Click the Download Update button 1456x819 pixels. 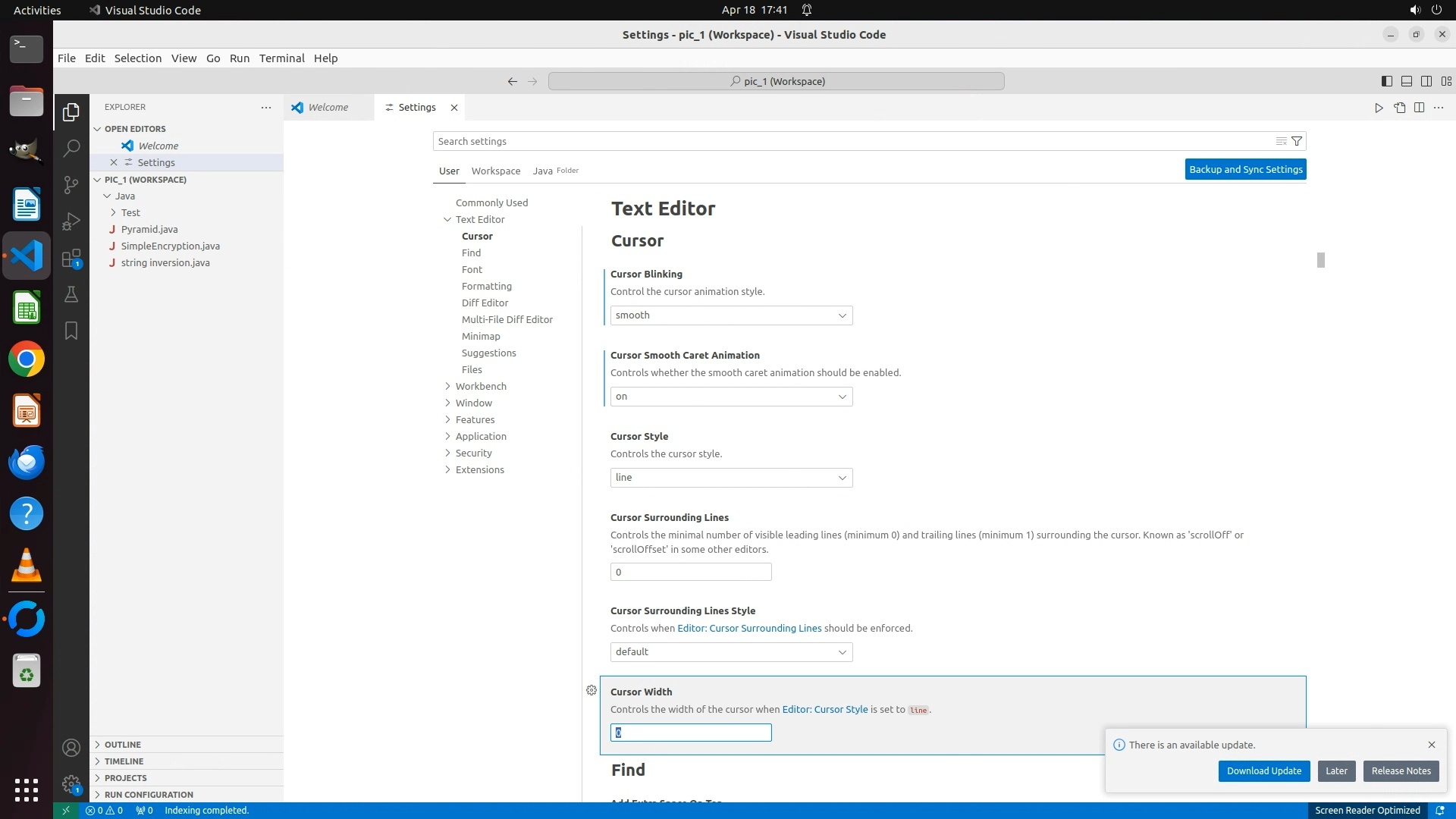pyautogui.click(x=1263, y=770)
